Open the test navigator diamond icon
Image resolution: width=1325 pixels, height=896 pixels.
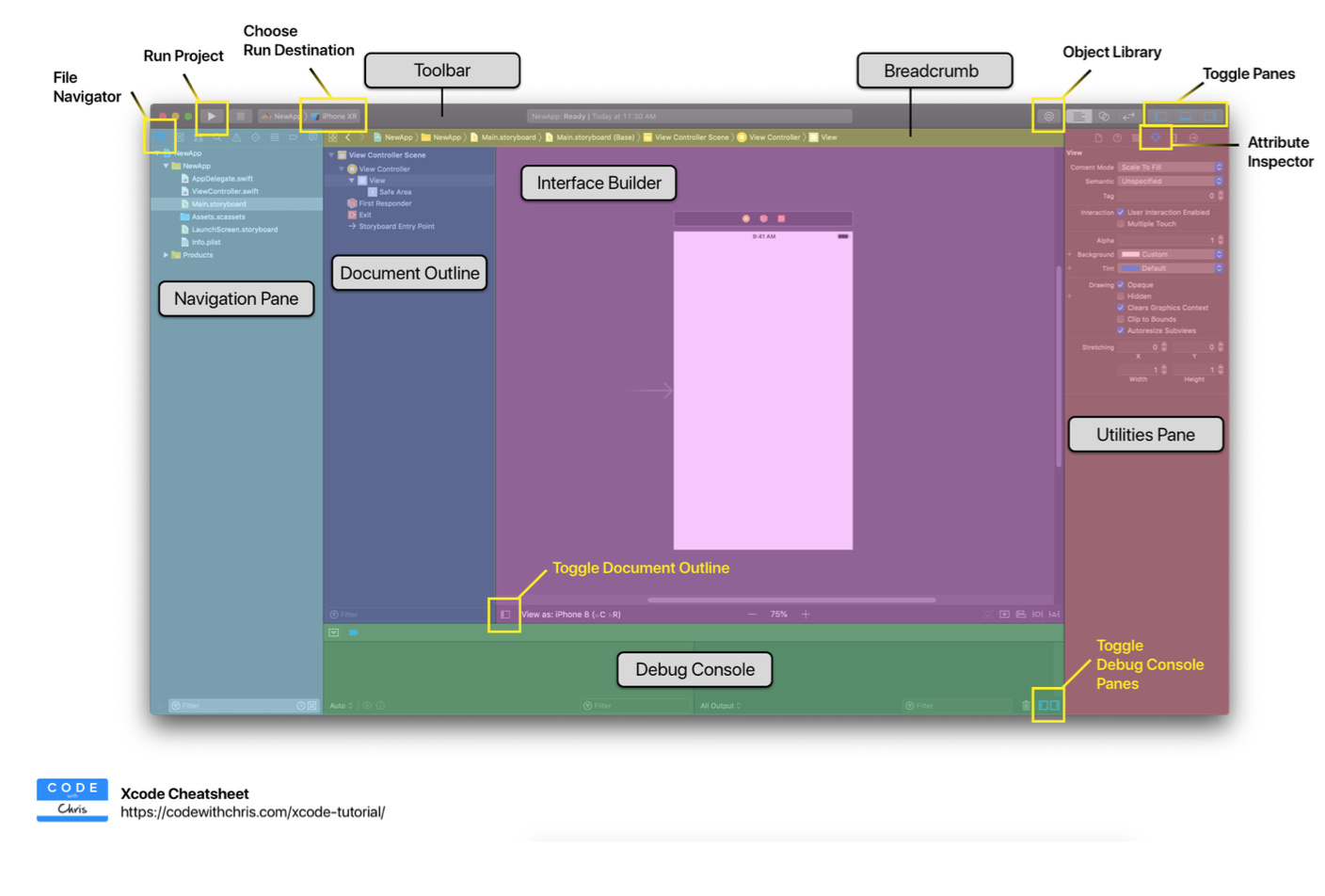(255, 136)
